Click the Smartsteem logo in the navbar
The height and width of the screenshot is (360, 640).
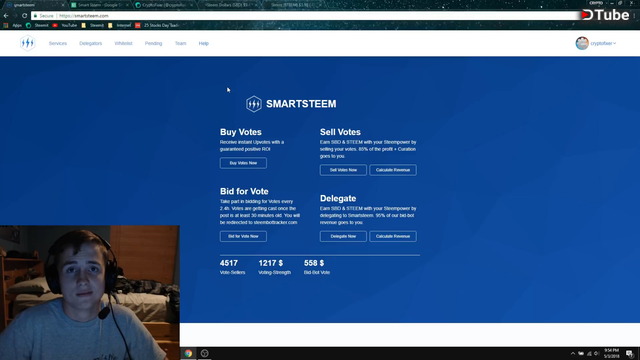tap(27, 43)
